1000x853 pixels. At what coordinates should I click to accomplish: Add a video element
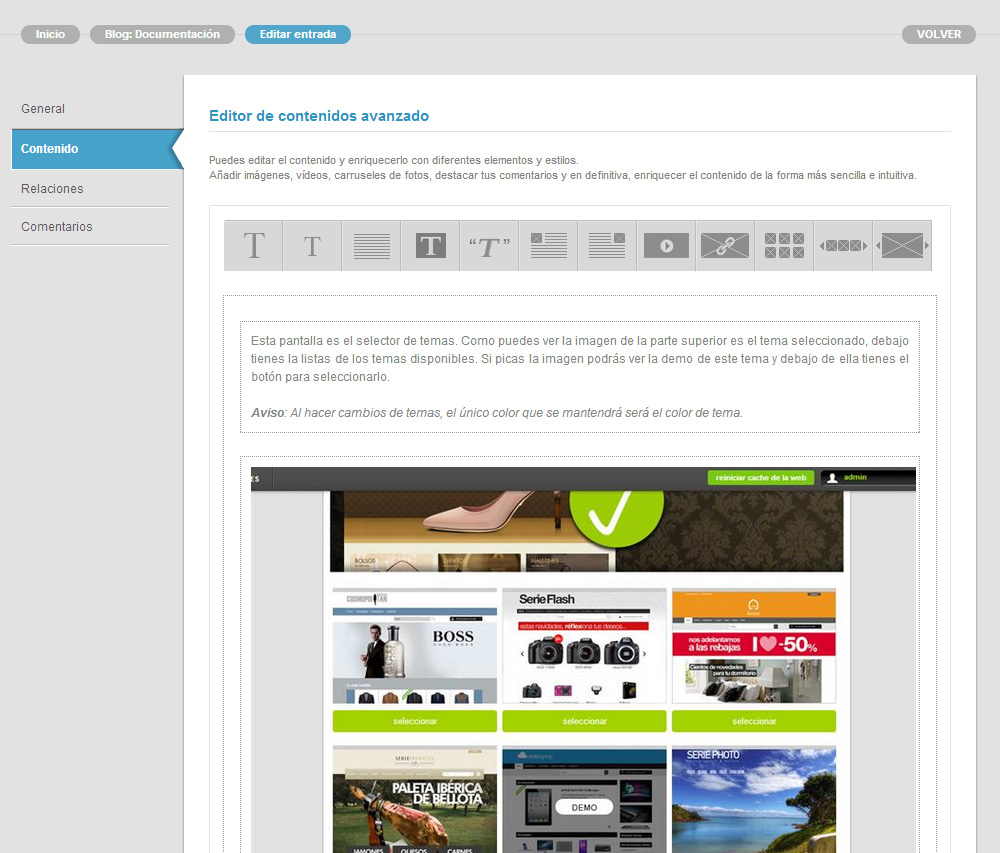[x=666, y=245]
